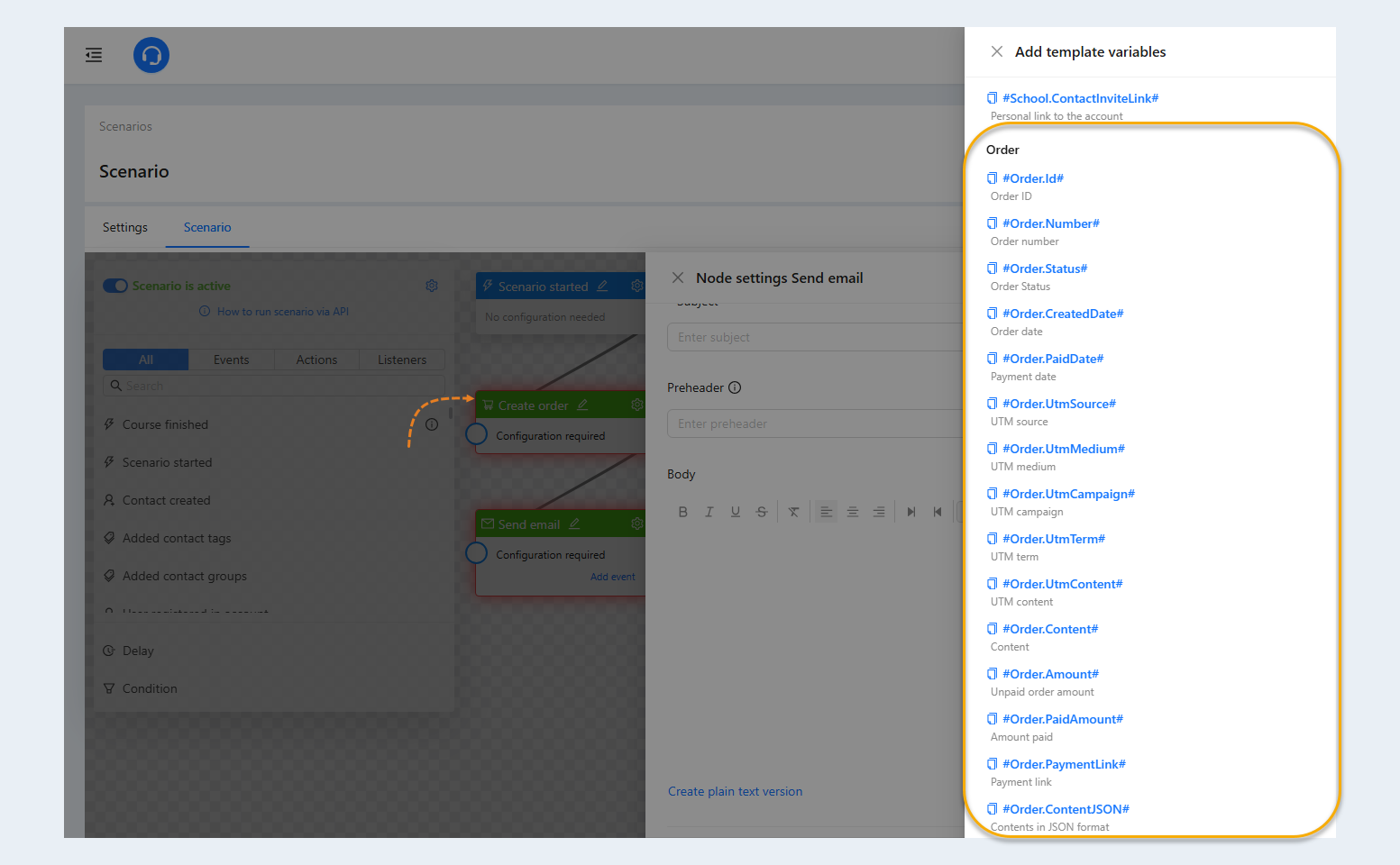Insert the #Order.PaidAmount# variable

1063,719
